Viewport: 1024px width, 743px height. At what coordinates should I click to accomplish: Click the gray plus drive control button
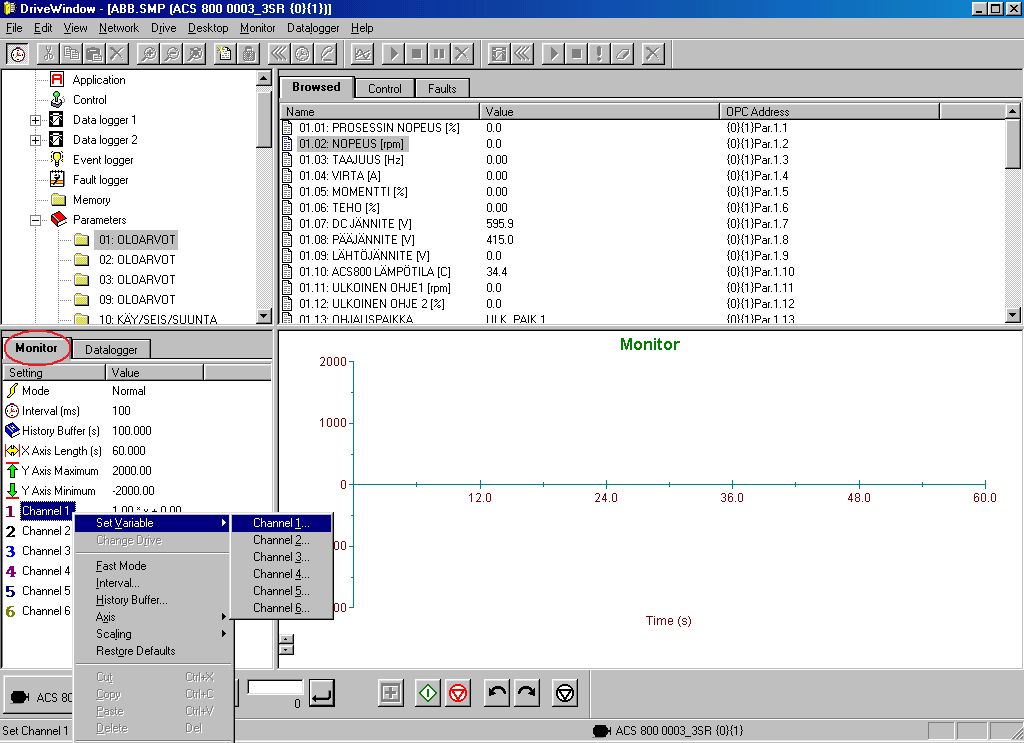[x=391, y=693]
